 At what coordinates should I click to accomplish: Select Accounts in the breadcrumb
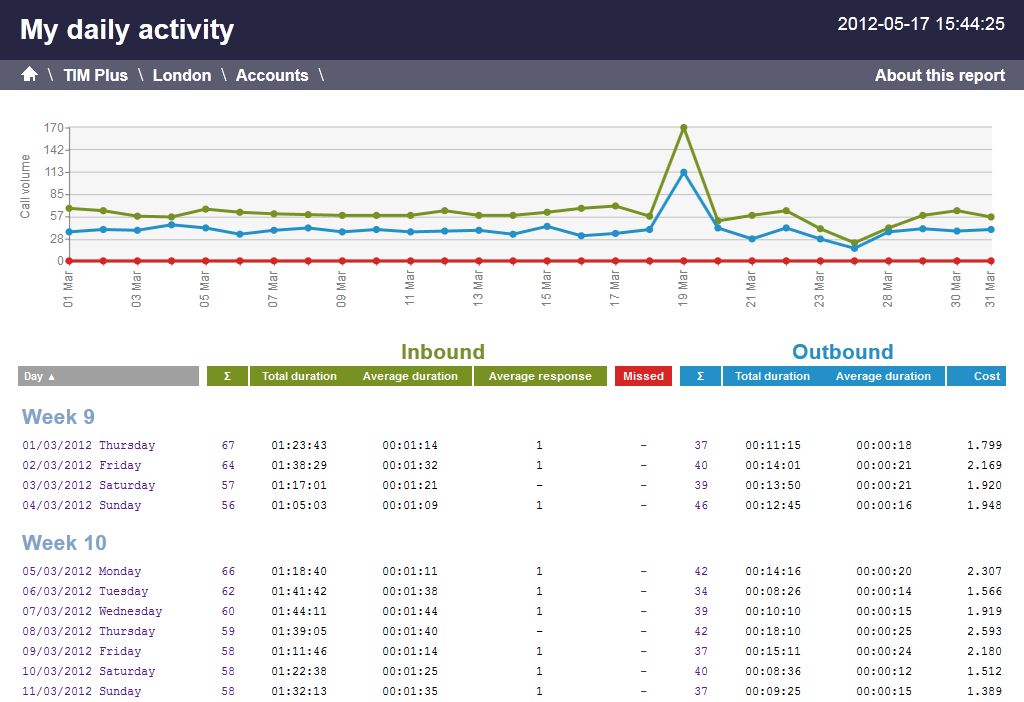271,75
